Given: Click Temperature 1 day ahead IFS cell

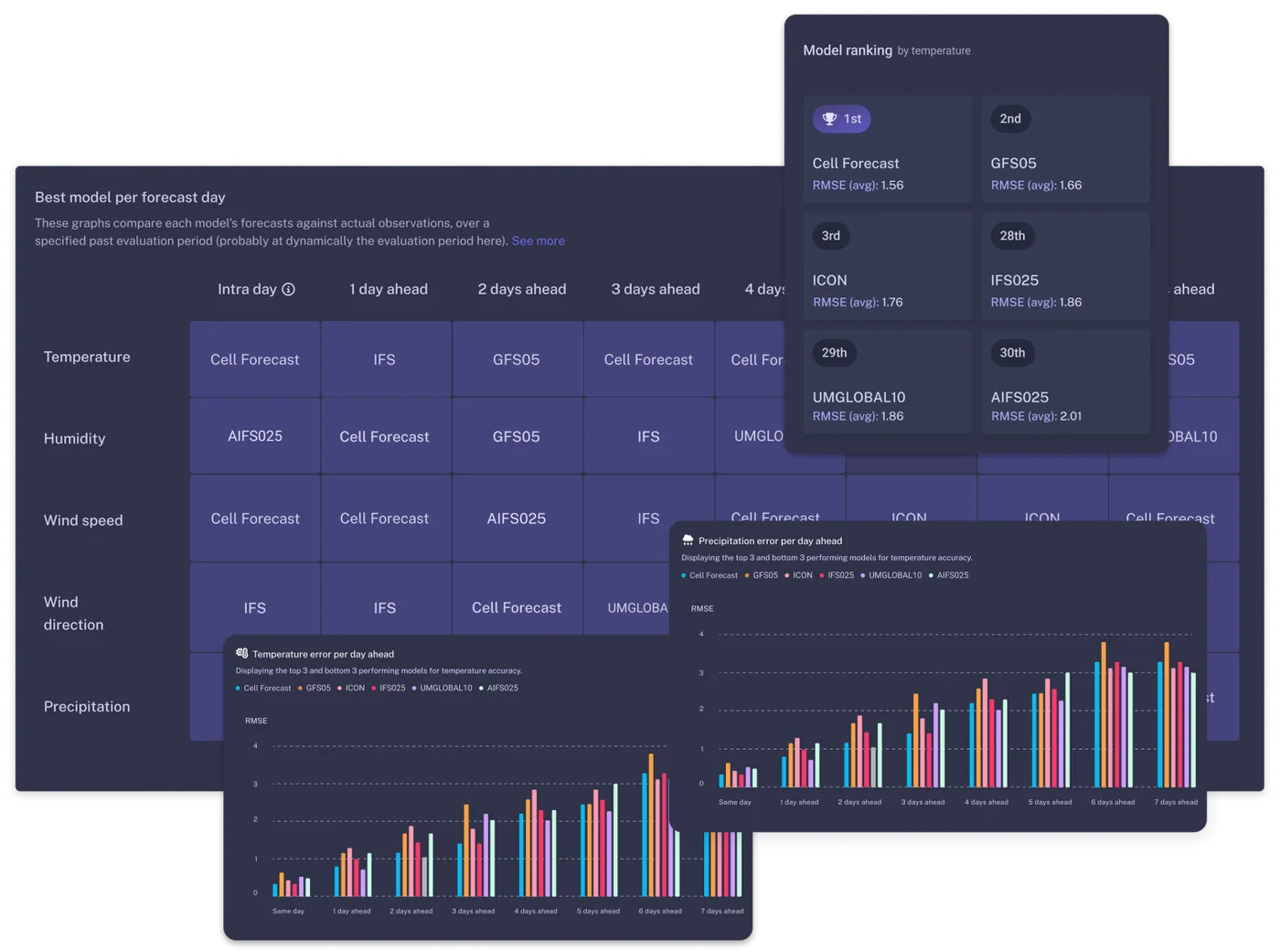Looking at the screenshot, I should point(385,359).
